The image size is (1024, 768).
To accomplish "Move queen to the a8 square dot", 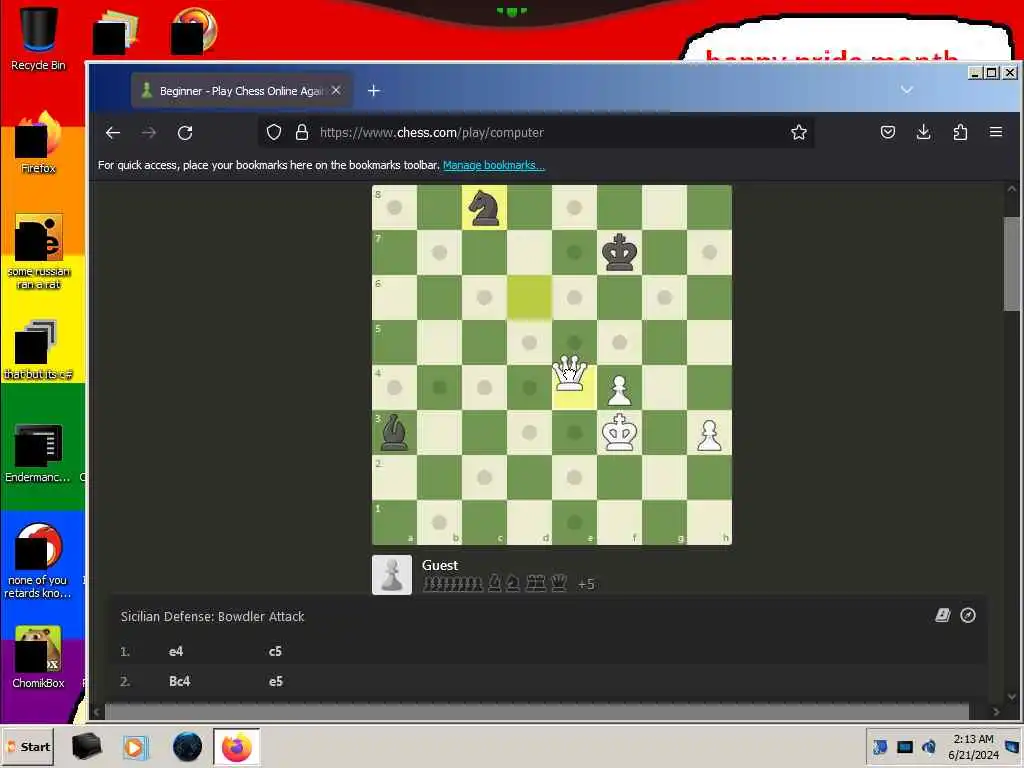I will click(394, 207).
